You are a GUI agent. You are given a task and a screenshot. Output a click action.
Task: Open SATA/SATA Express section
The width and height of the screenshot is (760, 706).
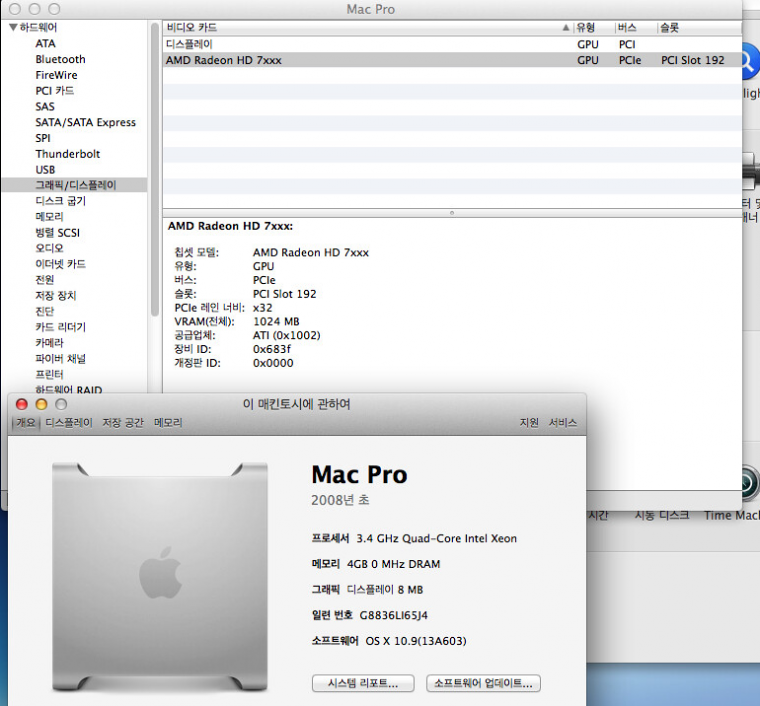pos(86,122)
